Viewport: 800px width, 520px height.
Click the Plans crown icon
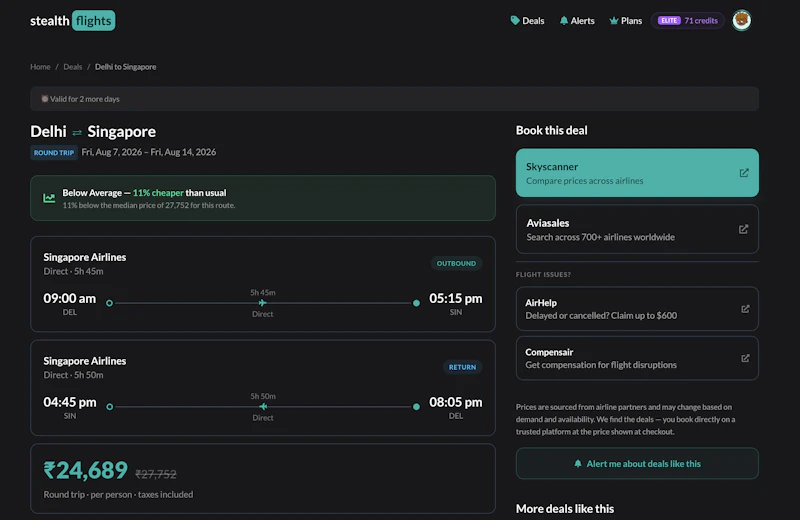[614, 21]
